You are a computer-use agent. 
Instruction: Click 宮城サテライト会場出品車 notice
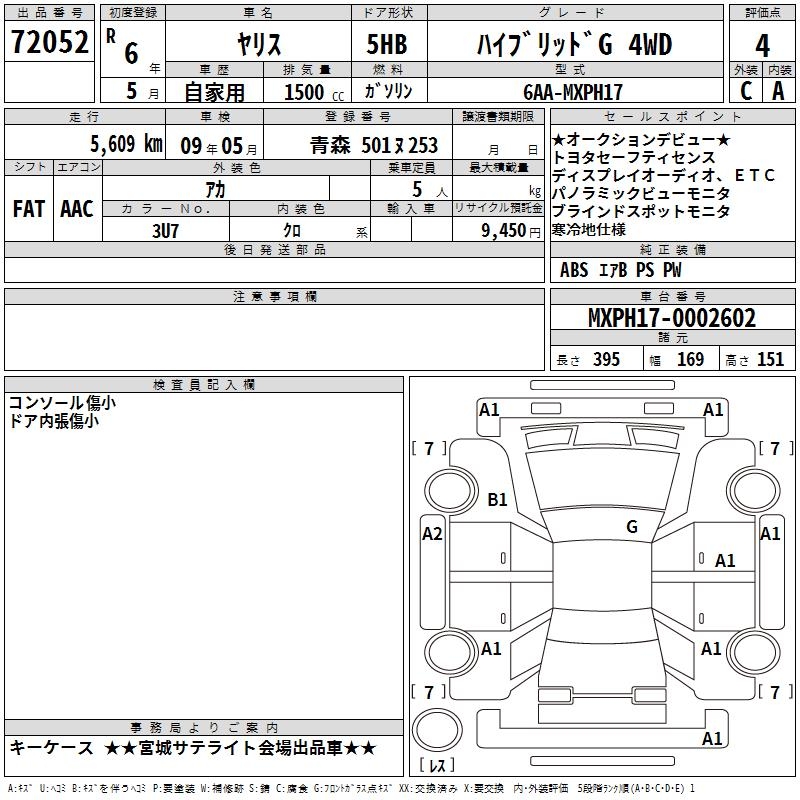[240, 748]
